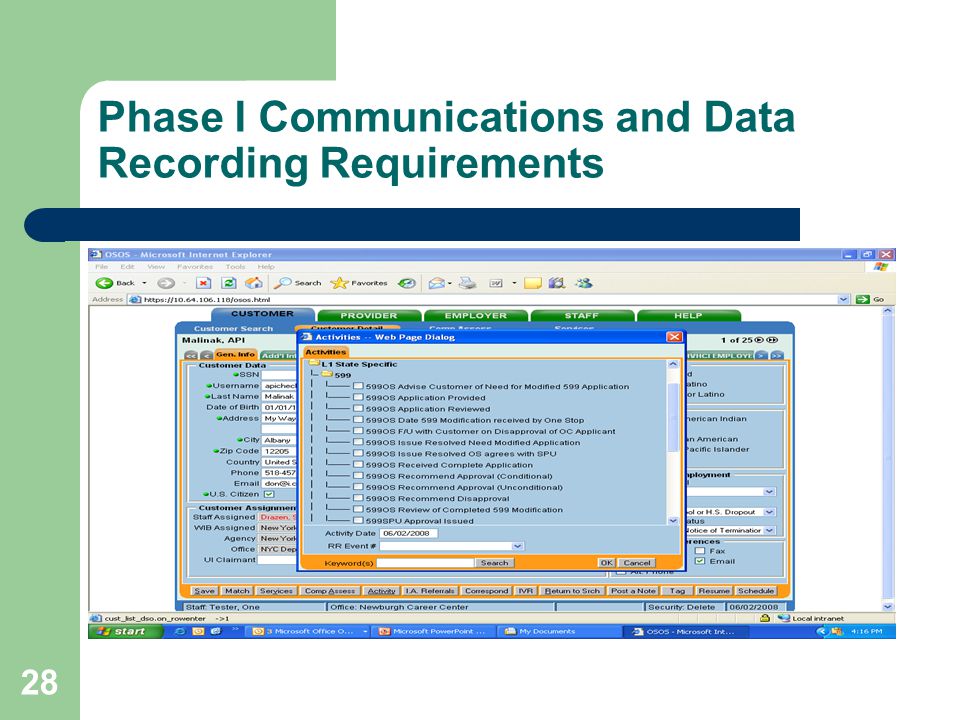Open the employment status dropdown
This screenshot has width=960, height=720.
(770, 492)
